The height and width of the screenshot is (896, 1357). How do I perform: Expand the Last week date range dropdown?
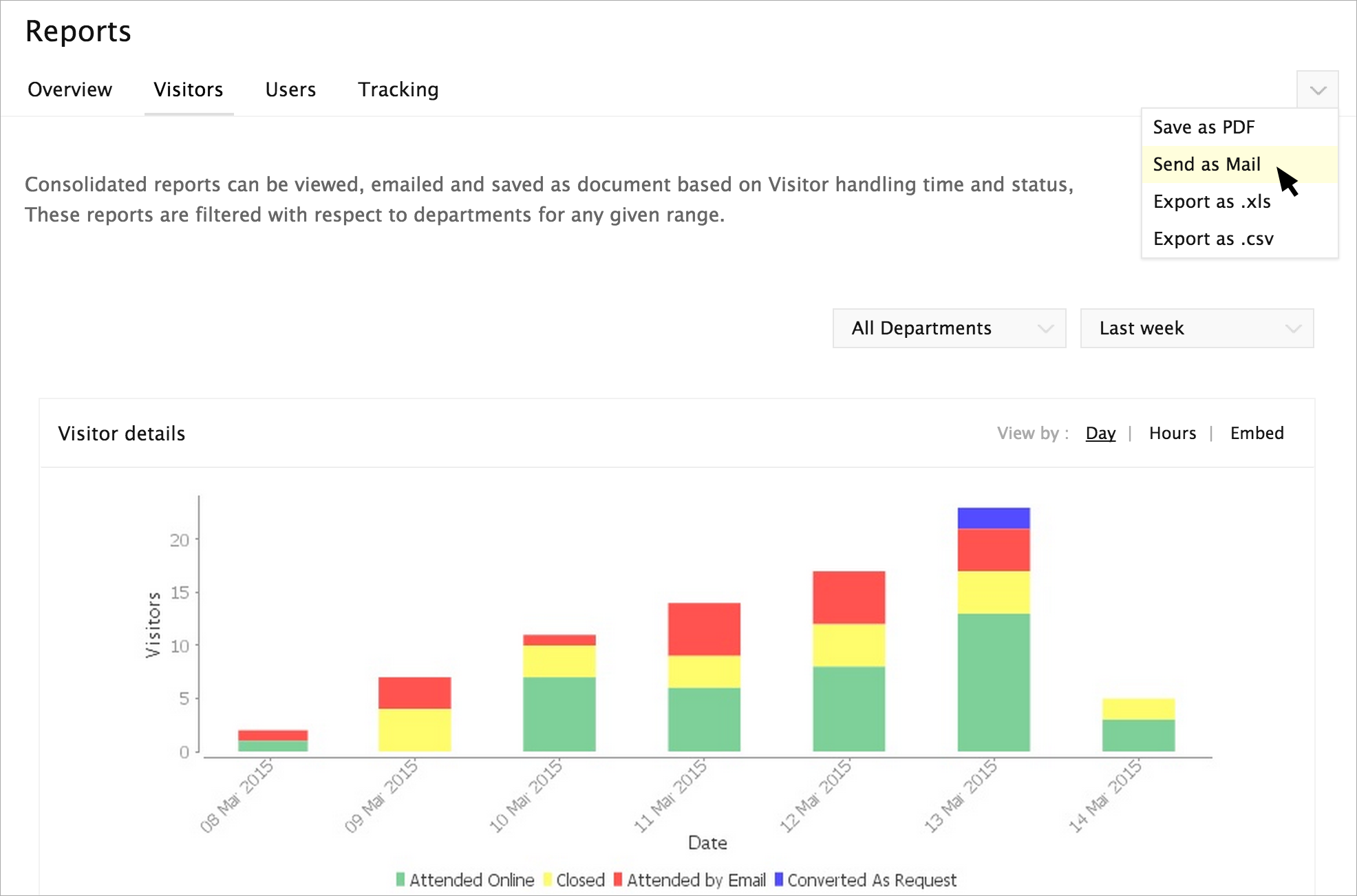pyautogui.click(x=1197, y=328)
